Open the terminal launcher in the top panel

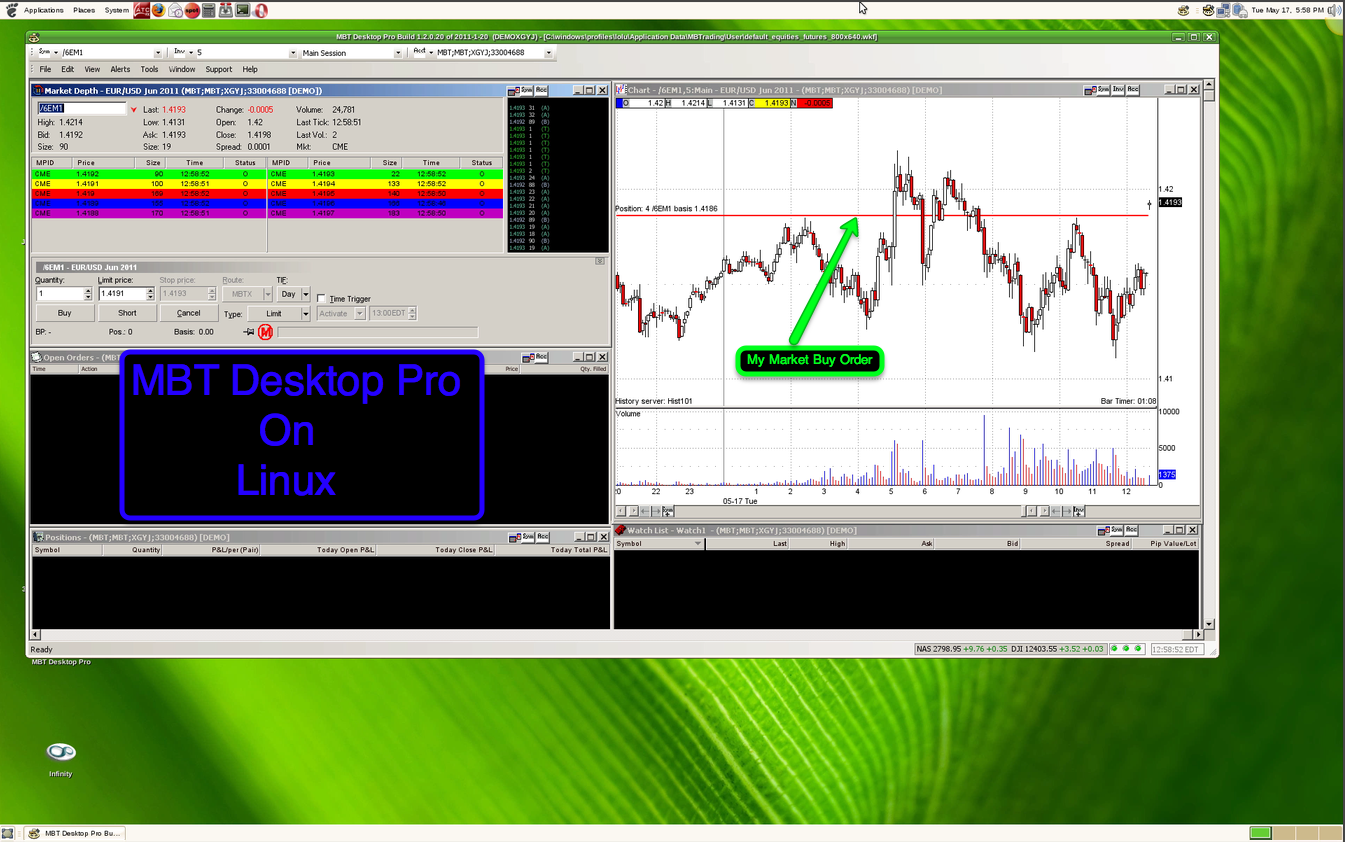pyautogui.click(x=243, y=10)
